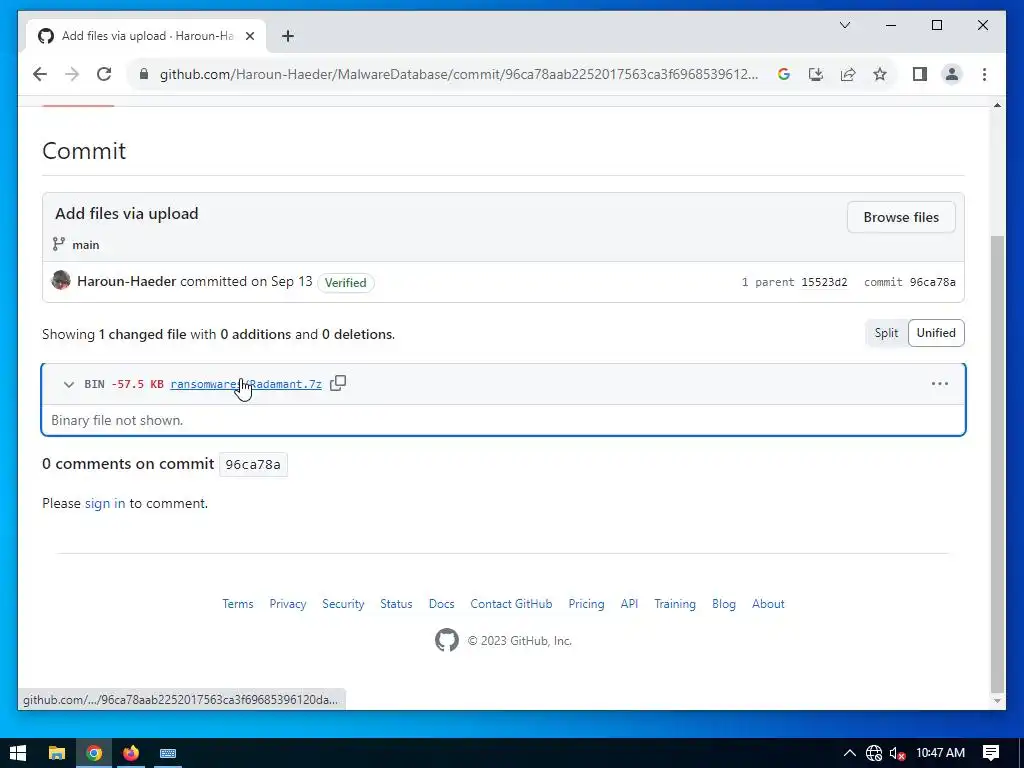1024x768 pixels.
Task: Open File Explorer from taskbar
Action: point(57,753)
